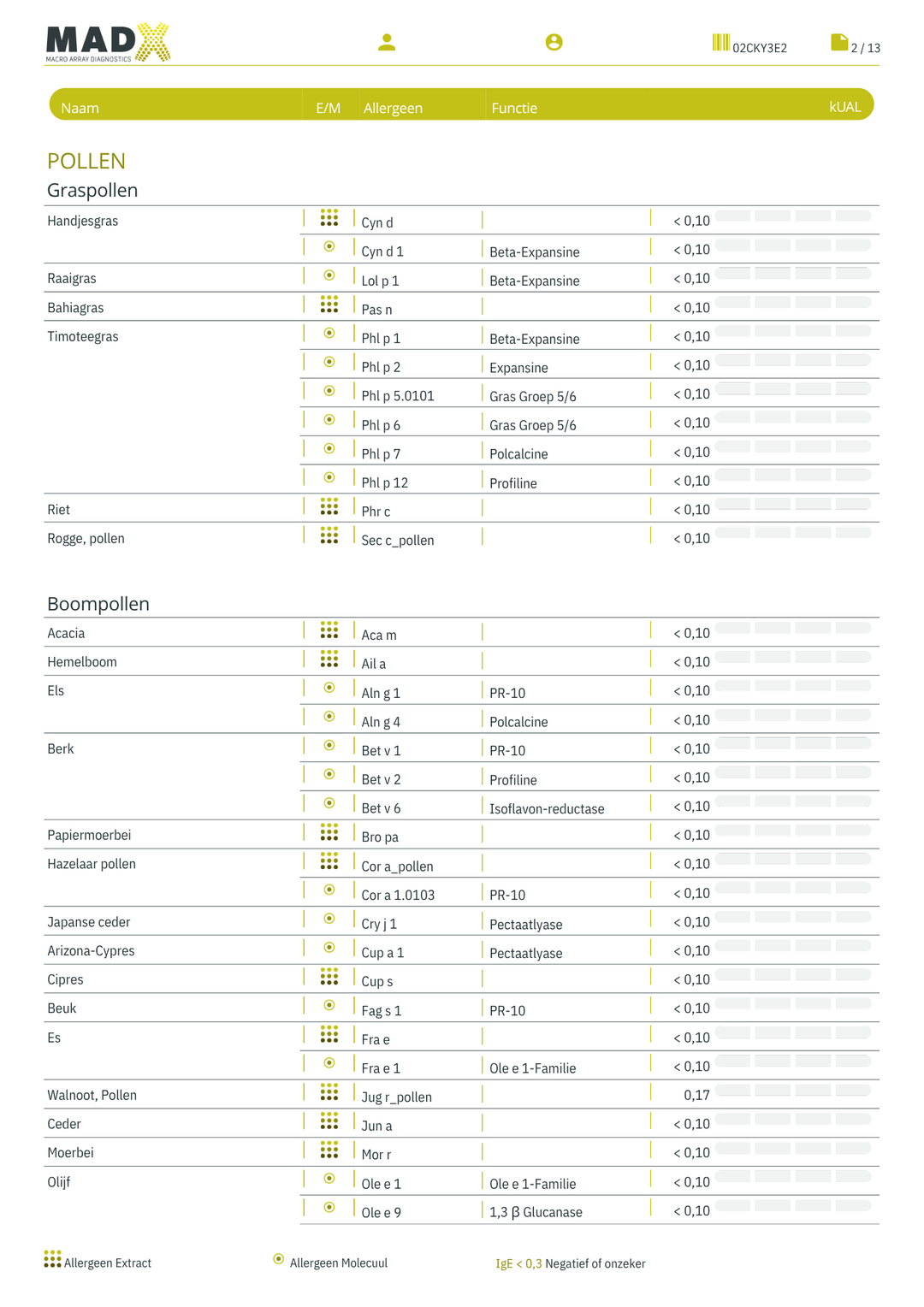Click the patient person icon in header

pyautogui.click(x=387, y=42)
